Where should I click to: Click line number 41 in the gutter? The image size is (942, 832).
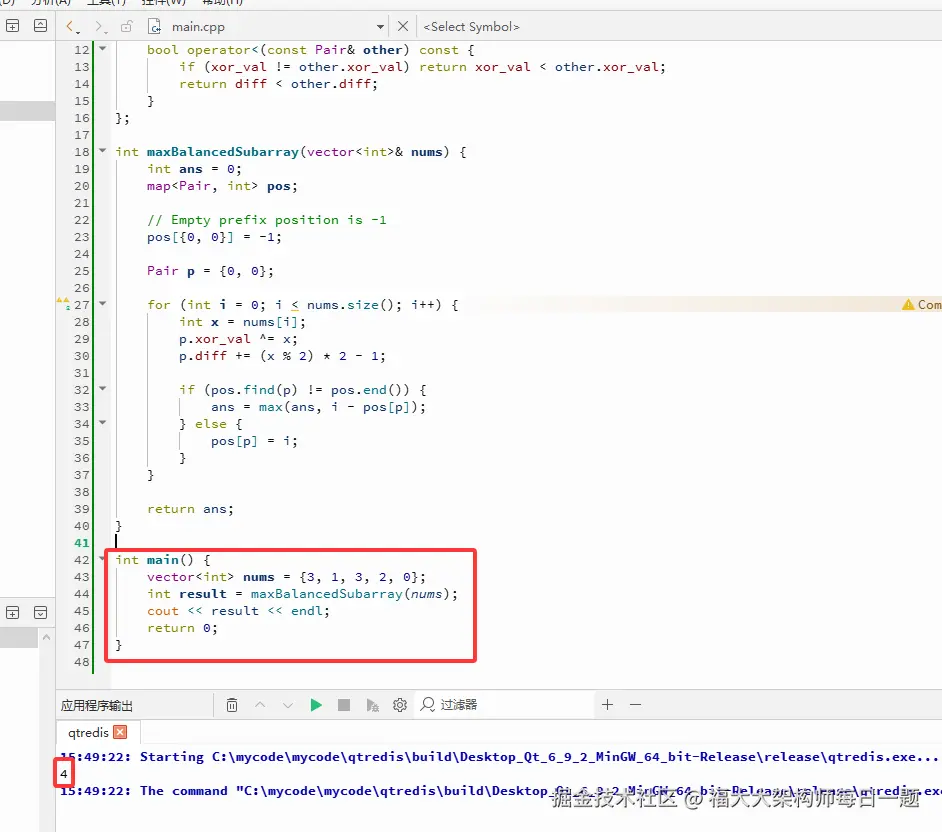(x=82, y=543)
